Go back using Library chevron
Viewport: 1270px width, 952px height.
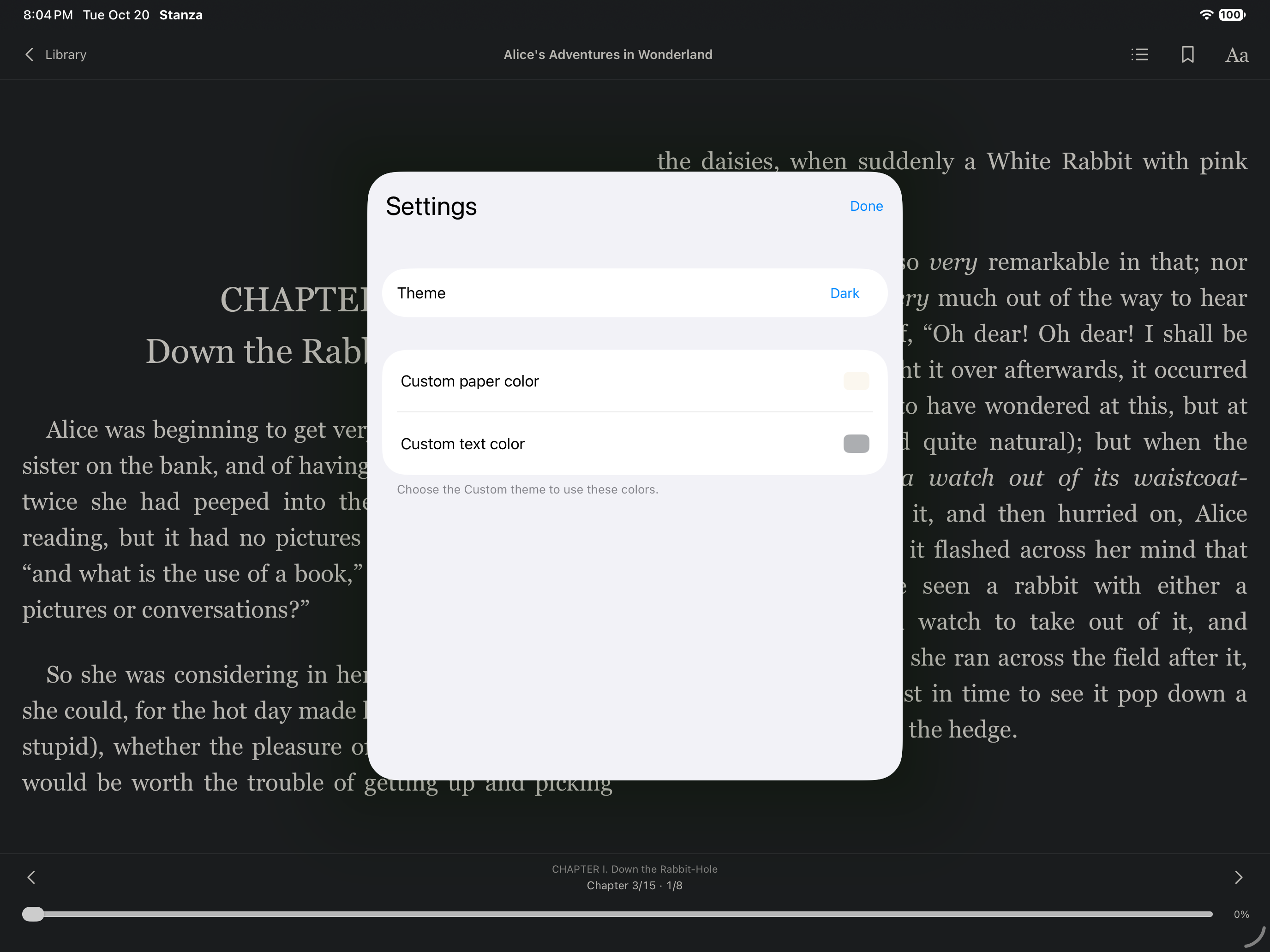pos(29,54)
